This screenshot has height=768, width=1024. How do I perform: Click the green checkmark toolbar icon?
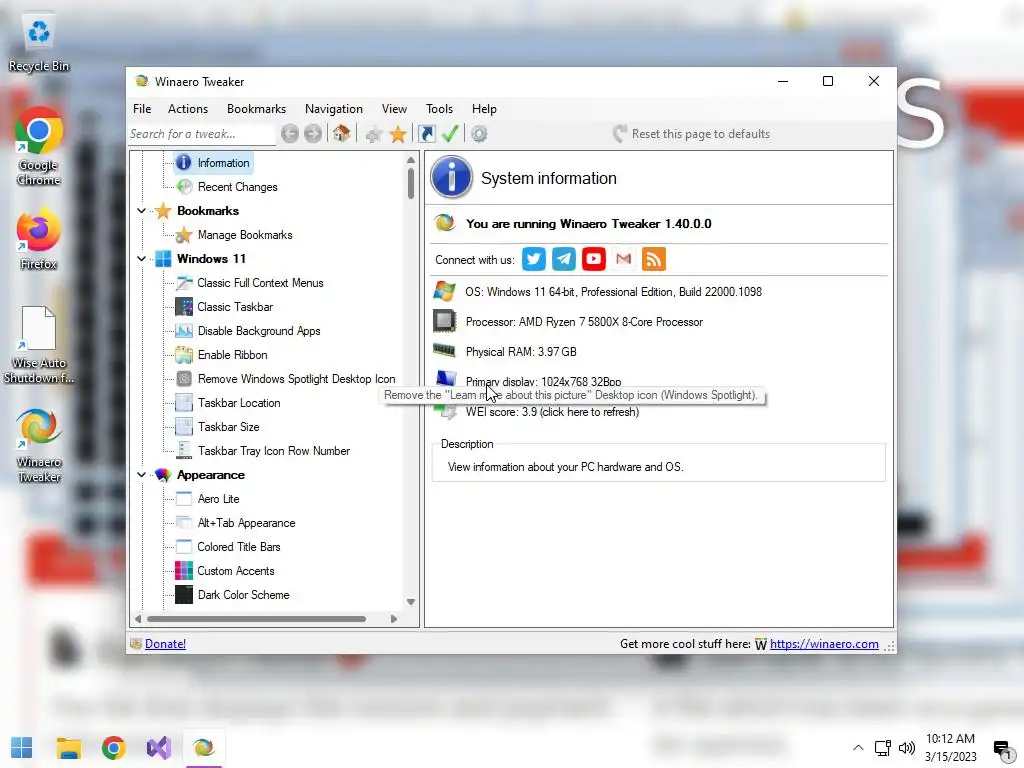[x=450, y=134]
